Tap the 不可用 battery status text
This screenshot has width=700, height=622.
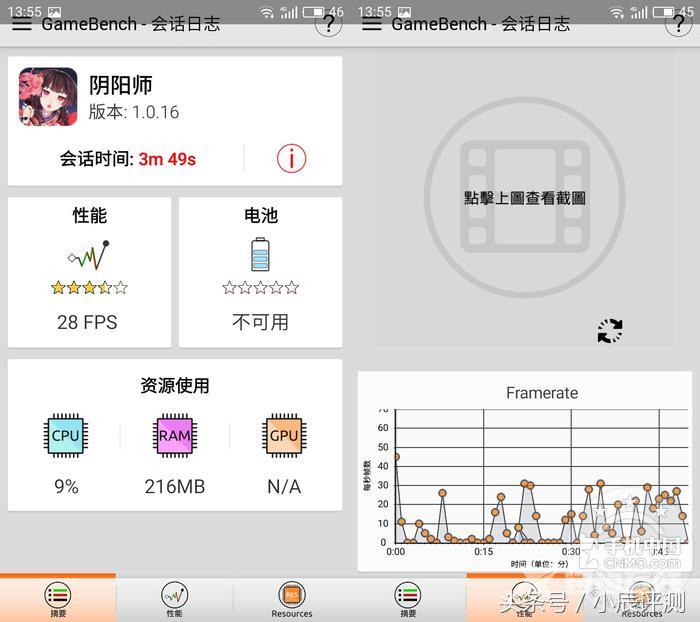(260, 322)
